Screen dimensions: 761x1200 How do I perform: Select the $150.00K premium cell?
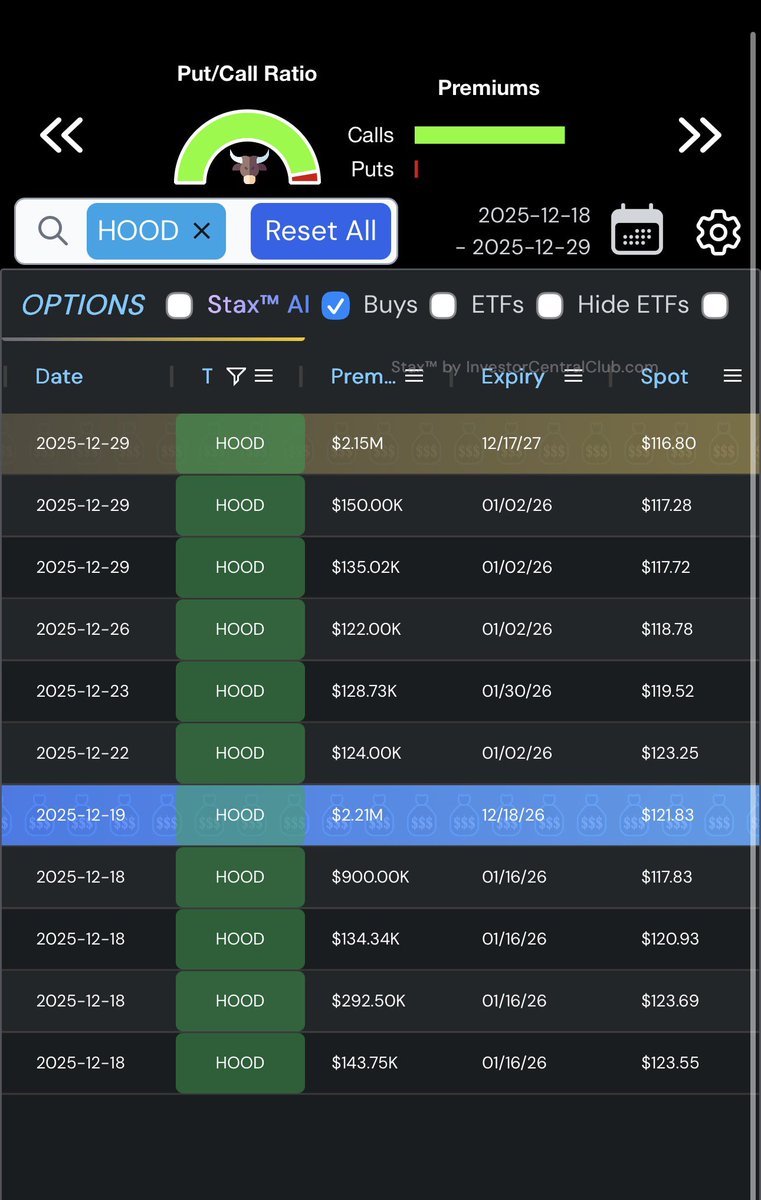[x=367, y=505]
